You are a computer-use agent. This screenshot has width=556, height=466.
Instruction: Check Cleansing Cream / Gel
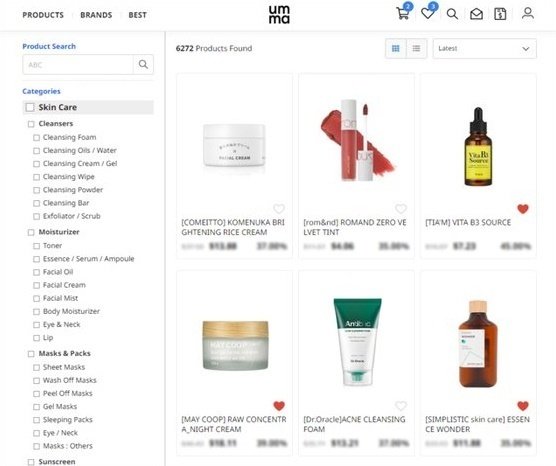tap(36, 164)
